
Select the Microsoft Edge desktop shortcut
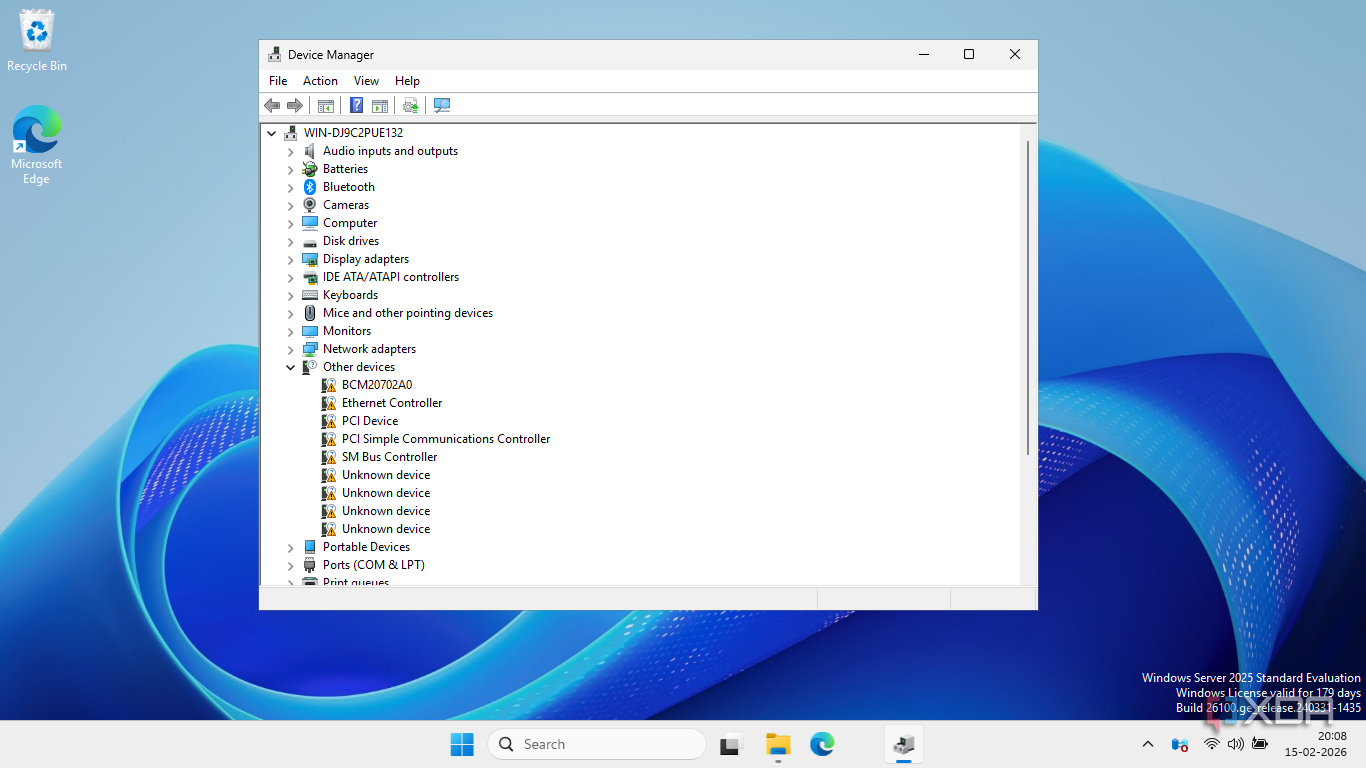point(36,145)
